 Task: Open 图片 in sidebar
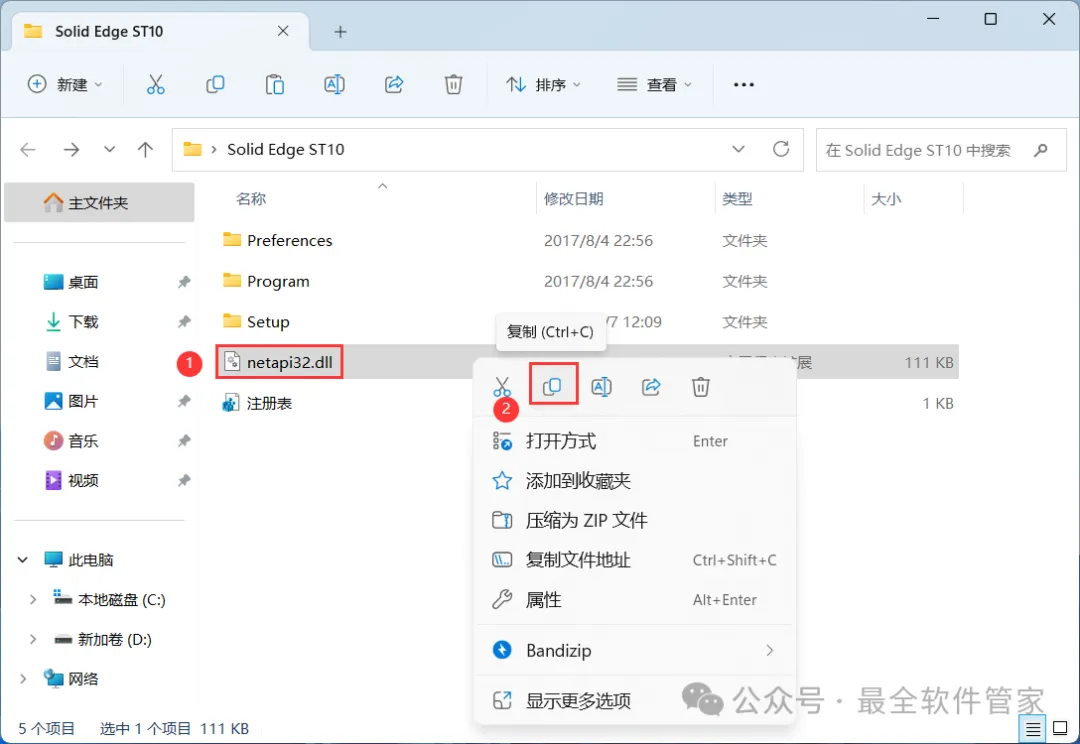click(x=83, y=401)
